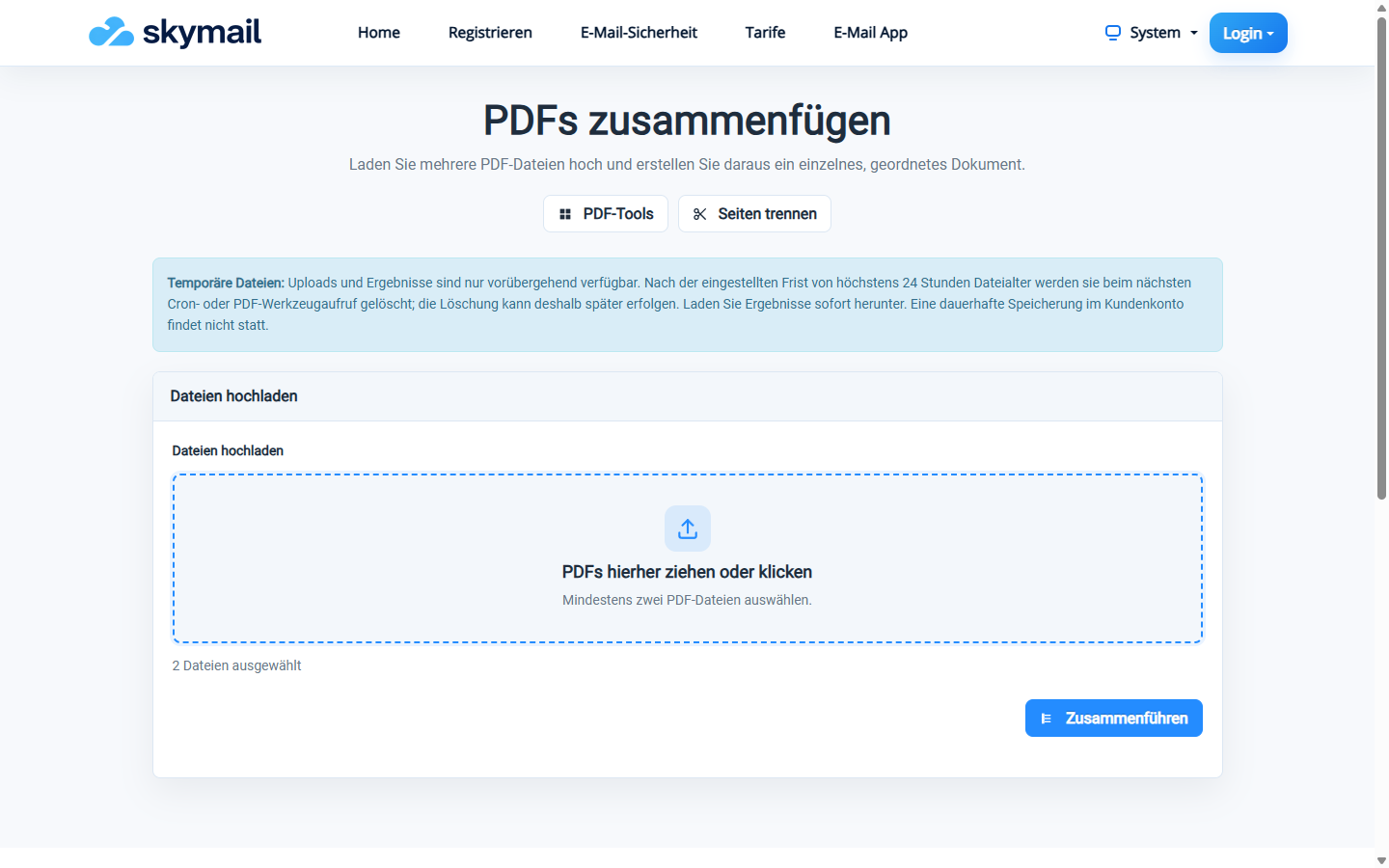Open the System theme dropdown
The height and width of the screenshot is (868, 1389).
point(1152,33)
